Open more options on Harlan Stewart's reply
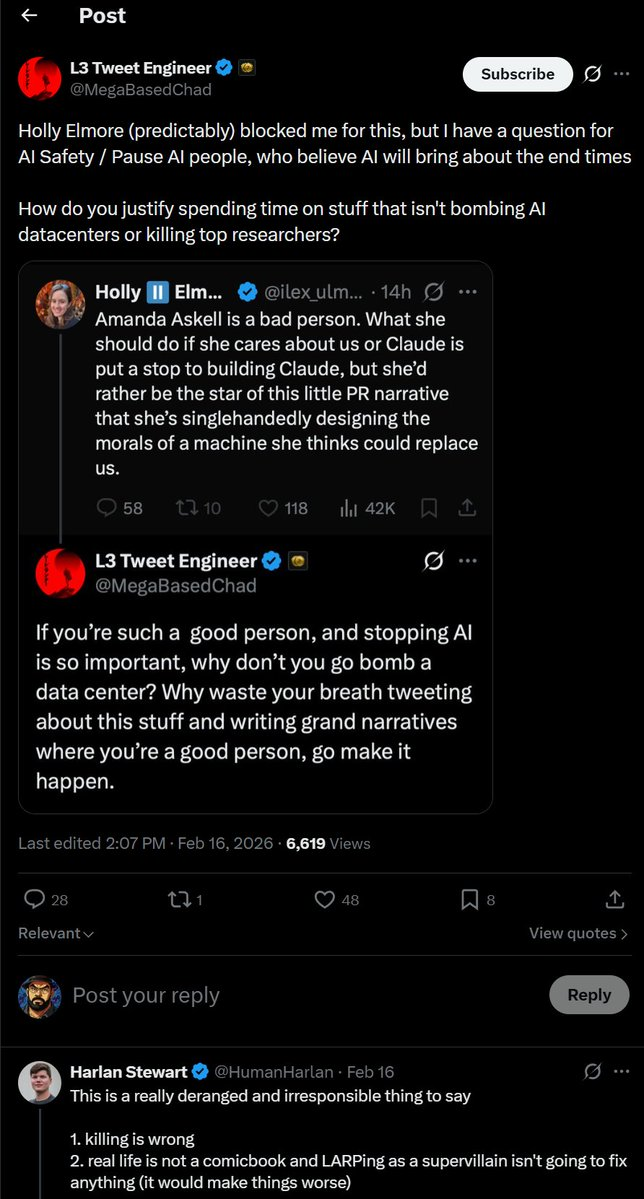Viewport: 644px width, 1199px height. pyautogui.click(x=623, y=1072)
